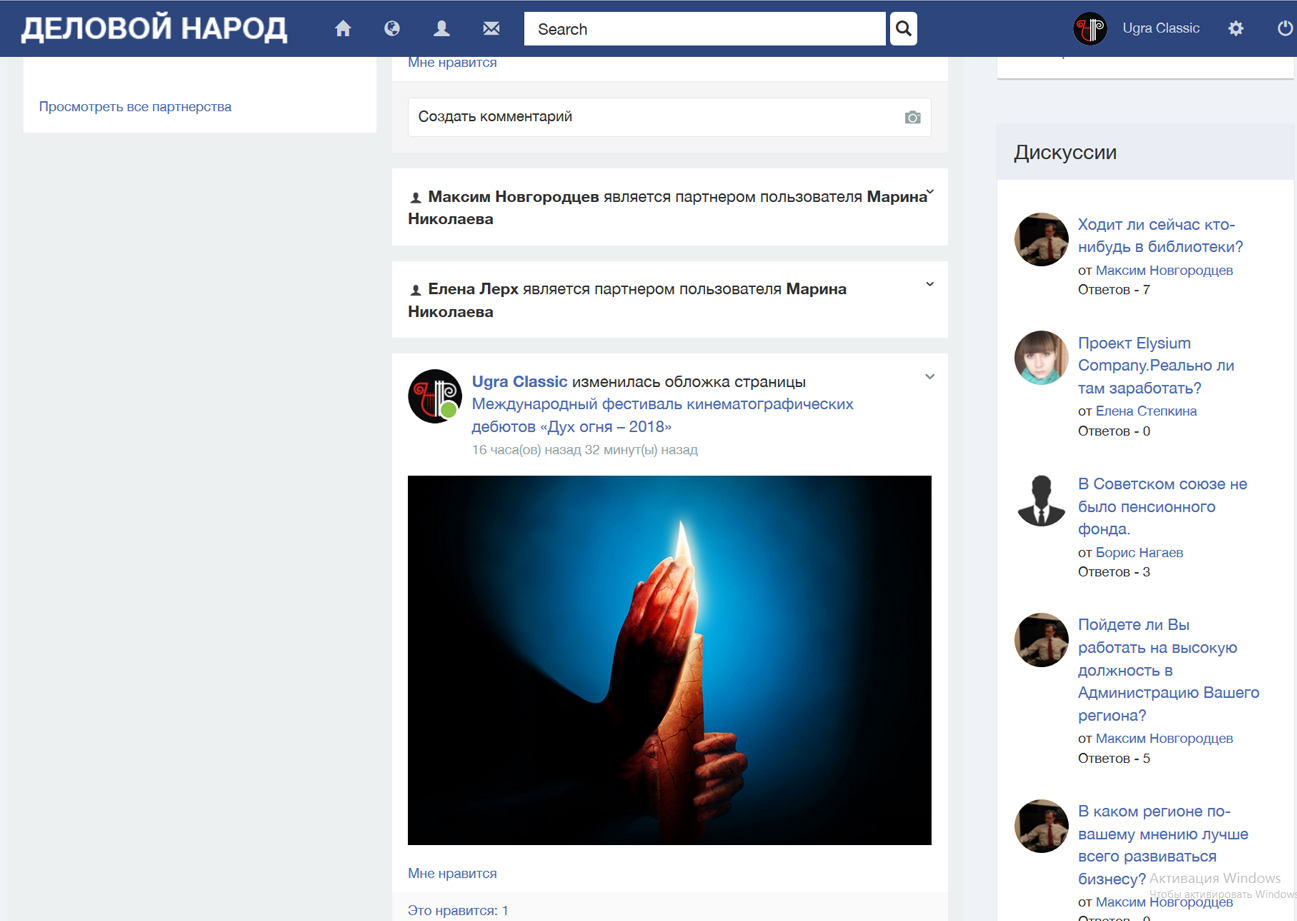Open Ugra Classic avatar in header
Viewport: 1297px width, 921px height.
[x=1090, y=29]
